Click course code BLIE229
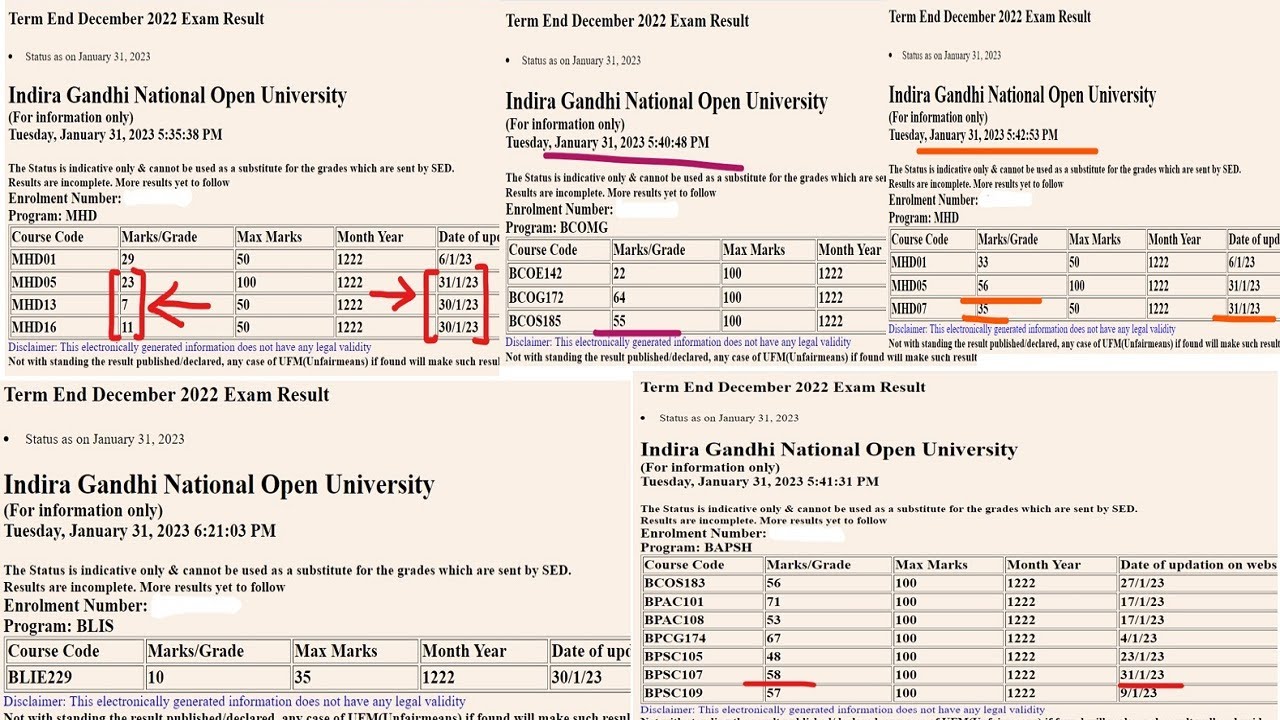 point(40,677)
